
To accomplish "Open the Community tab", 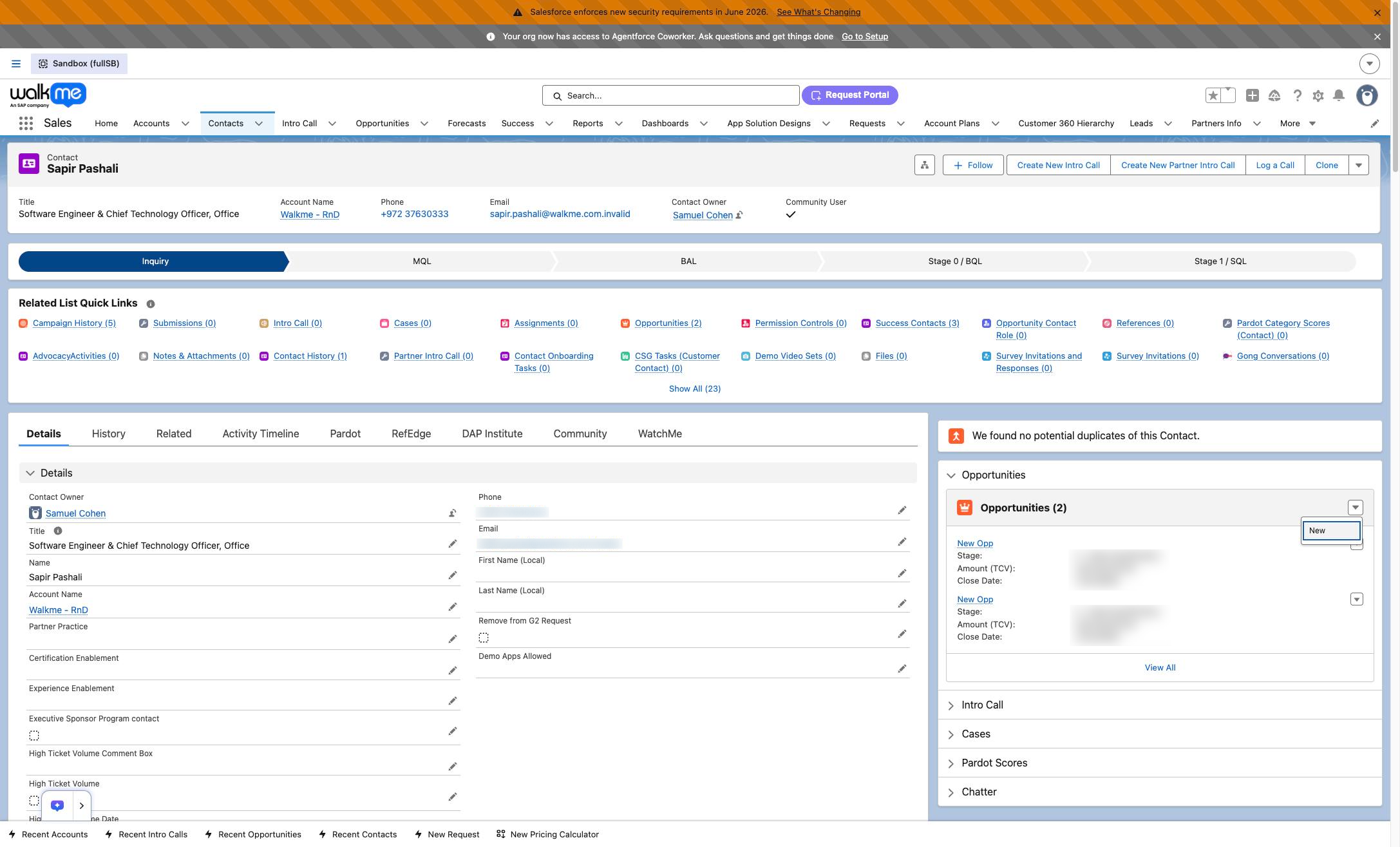I will pos(580,433).
